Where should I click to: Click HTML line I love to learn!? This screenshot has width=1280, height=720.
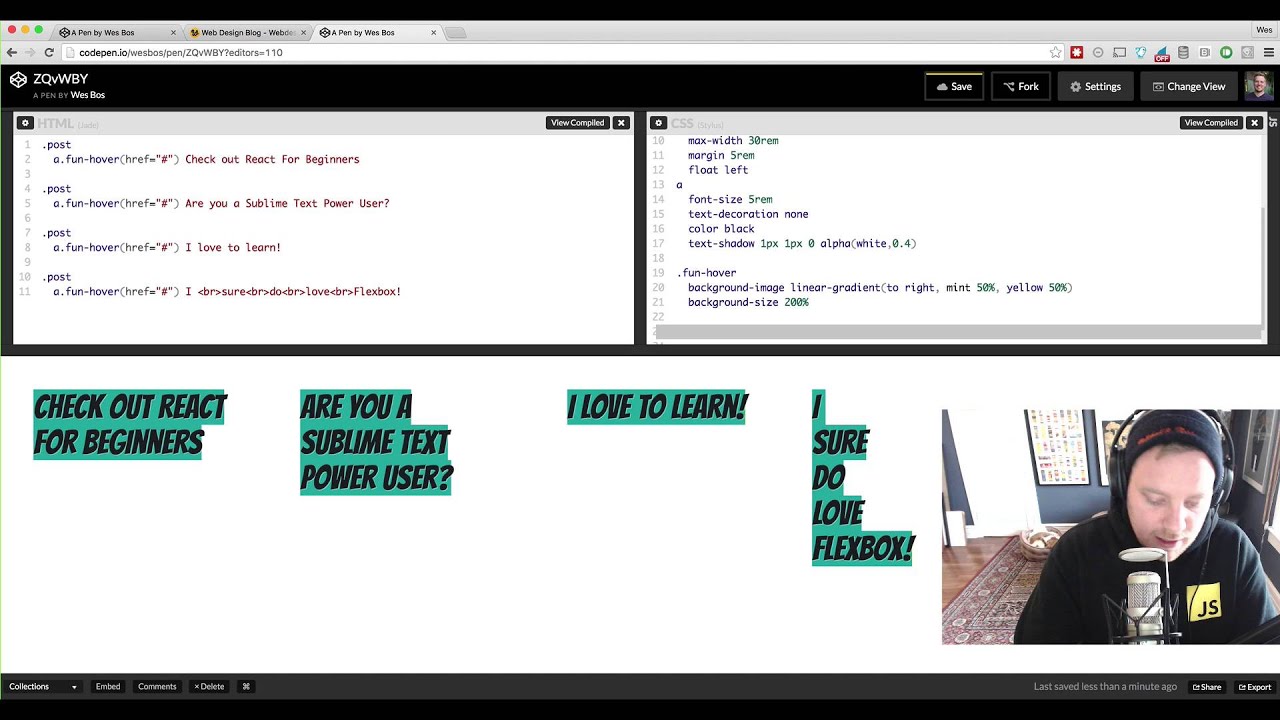coord(167,248)
